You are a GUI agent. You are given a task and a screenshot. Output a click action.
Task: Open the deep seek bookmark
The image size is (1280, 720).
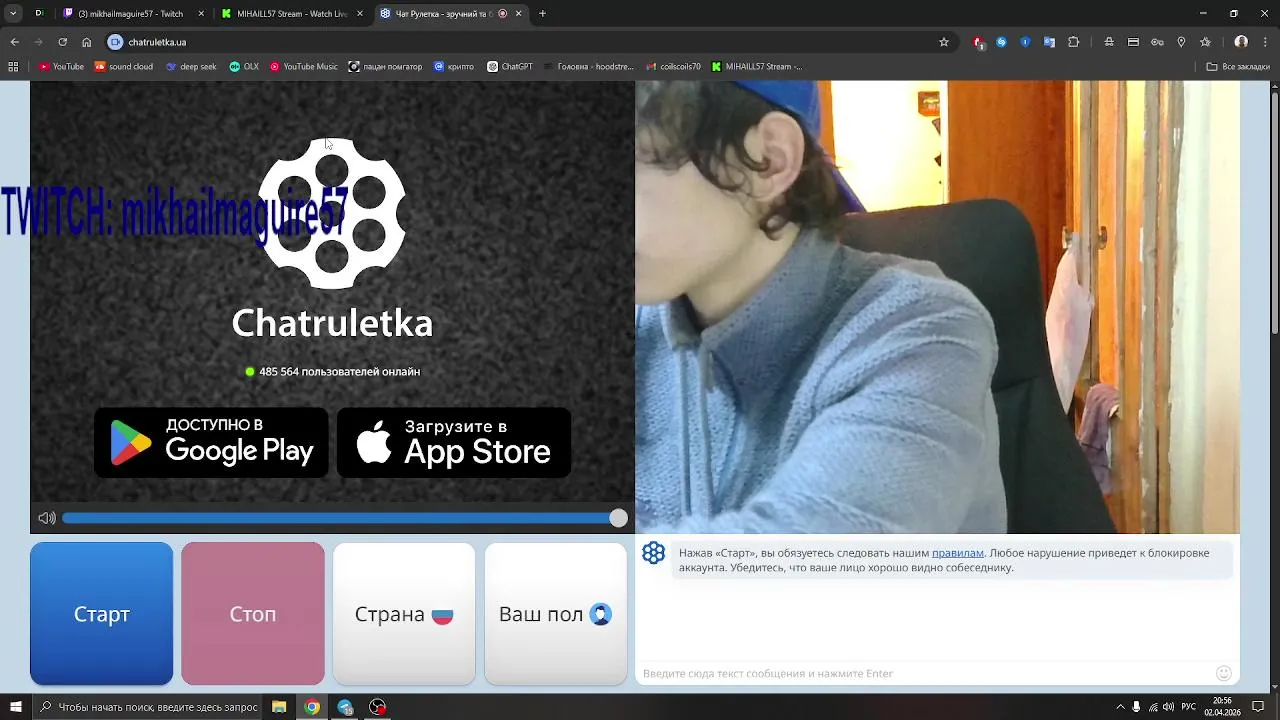[191, 67]
